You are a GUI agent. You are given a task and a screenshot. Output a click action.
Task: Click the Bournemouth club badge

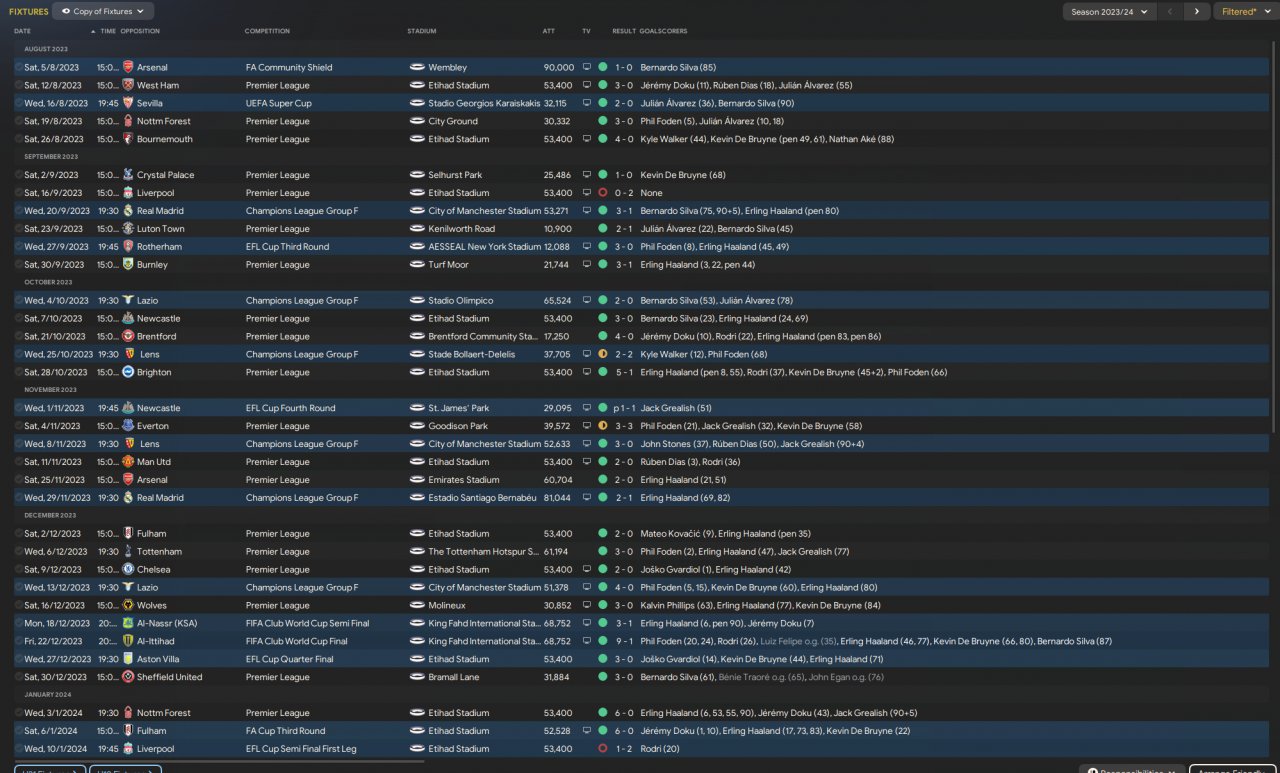128,139
